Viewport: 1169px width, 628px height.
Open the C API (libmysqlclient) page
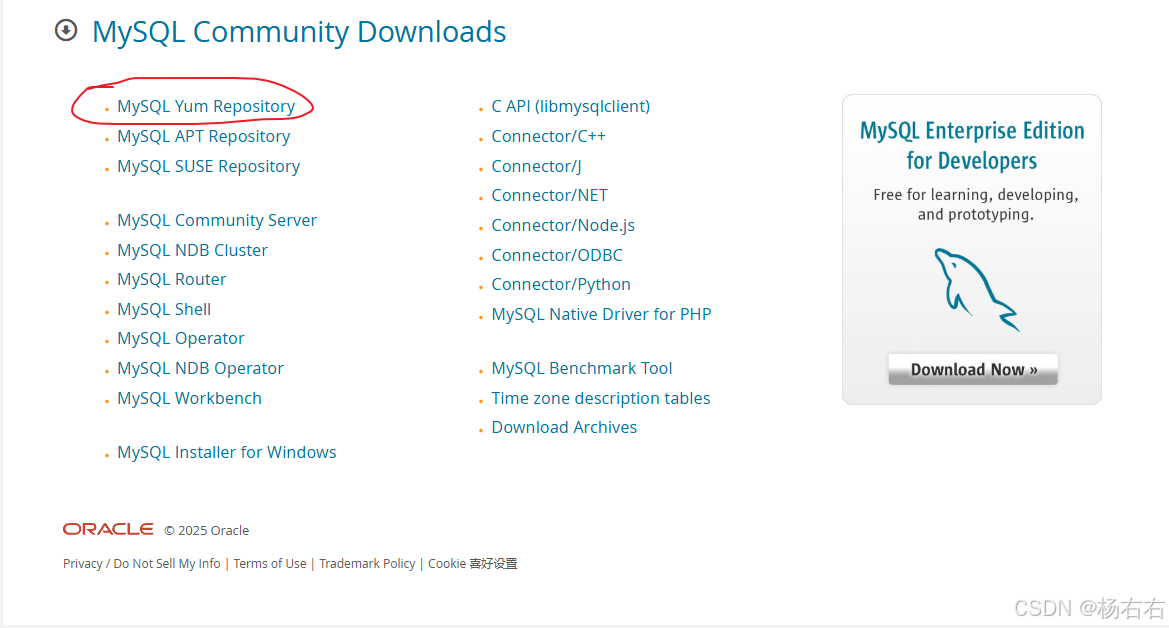point(570,105)
